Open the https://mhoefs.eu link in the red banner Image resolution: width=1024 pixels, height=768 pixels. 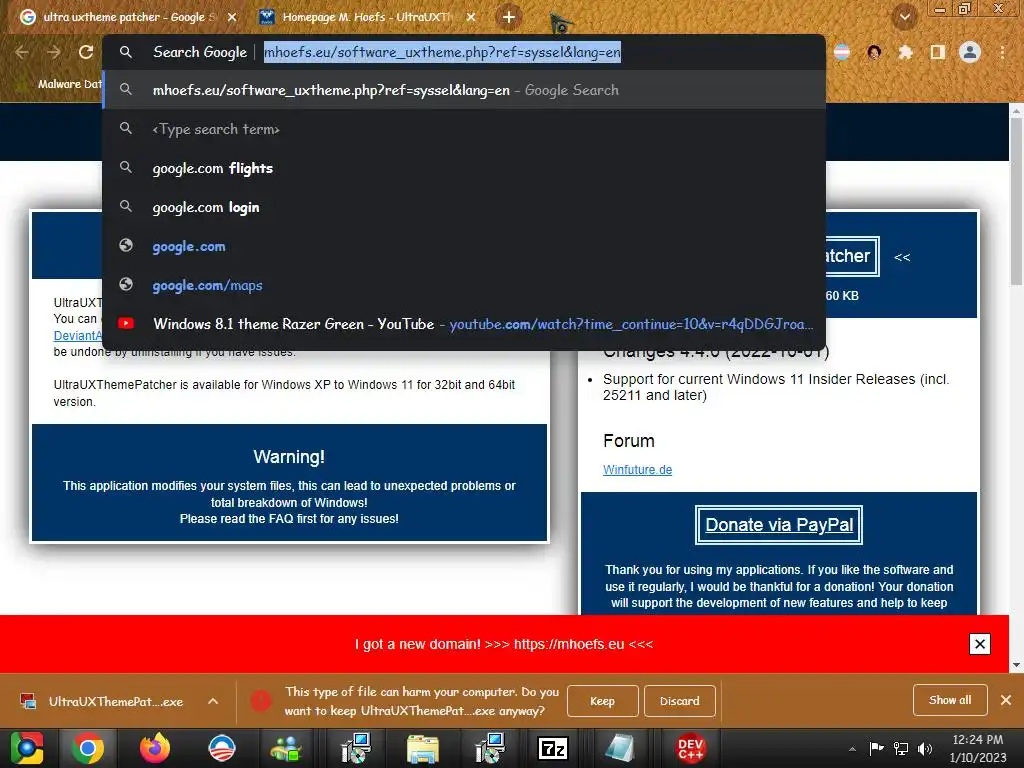tap(569, 644)
